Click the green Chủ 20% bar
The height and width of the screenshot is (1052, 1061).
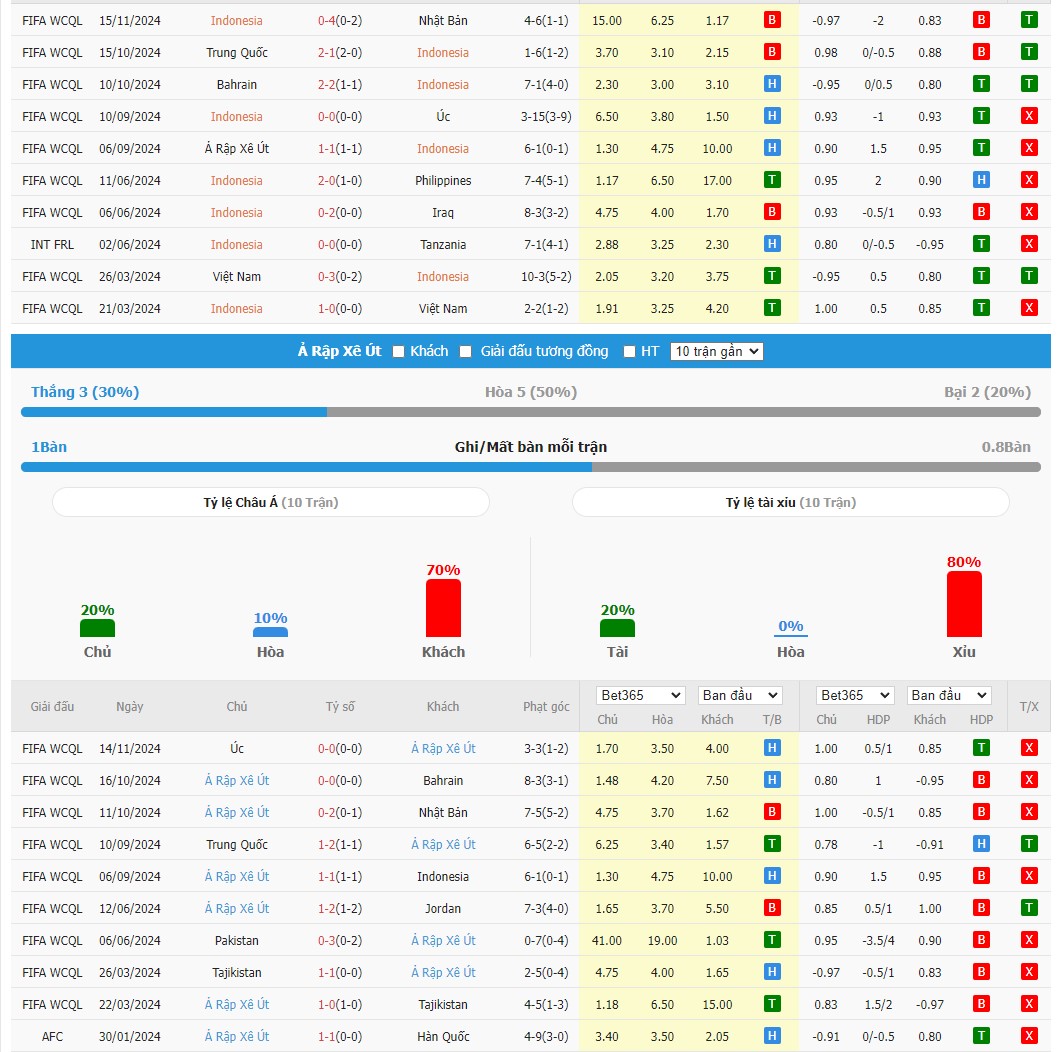point(97,628)
